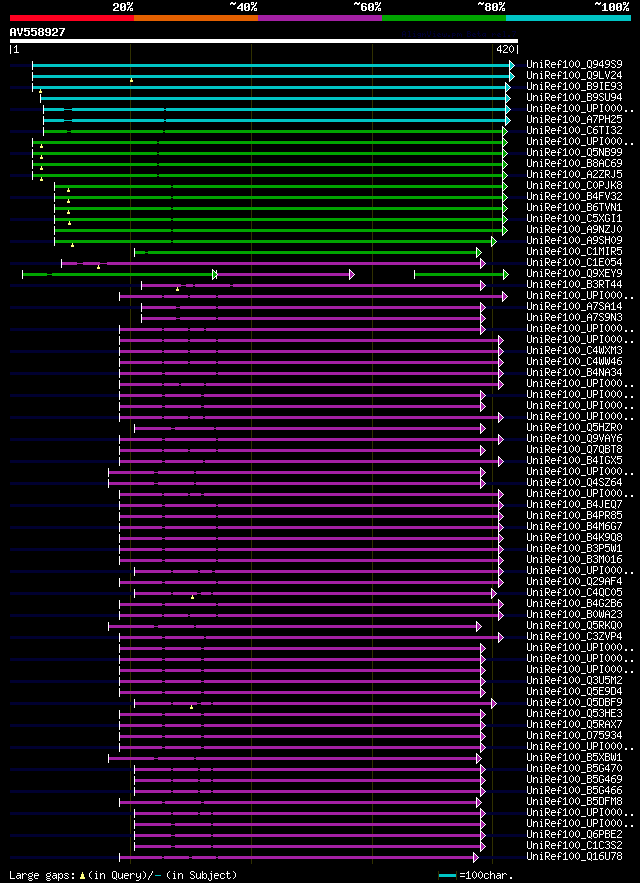Select the UniRef100_Q3U5M2 label

click(x=574, y=680)
